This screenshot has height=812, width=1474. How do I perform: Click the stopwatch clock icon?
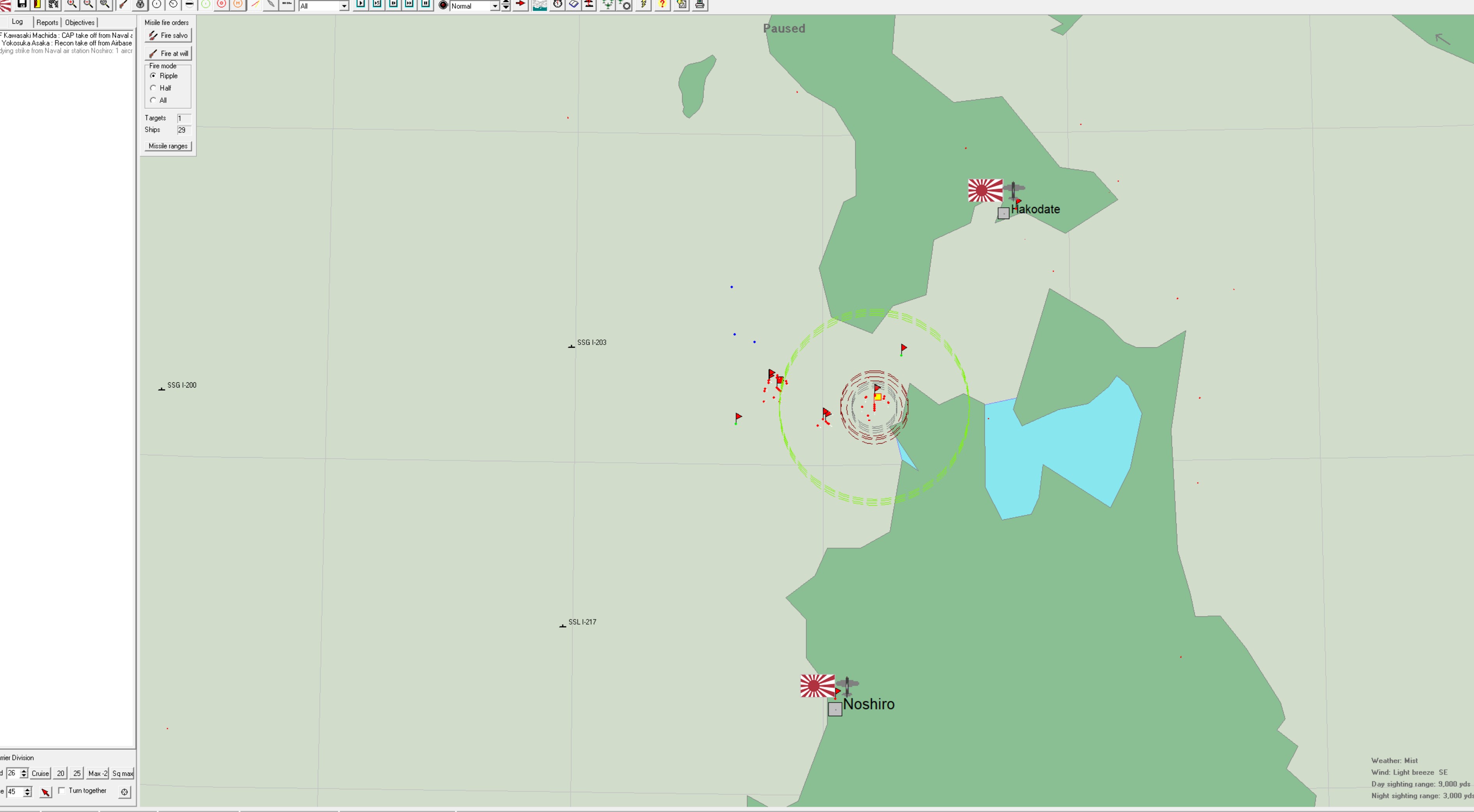point(557,5)
